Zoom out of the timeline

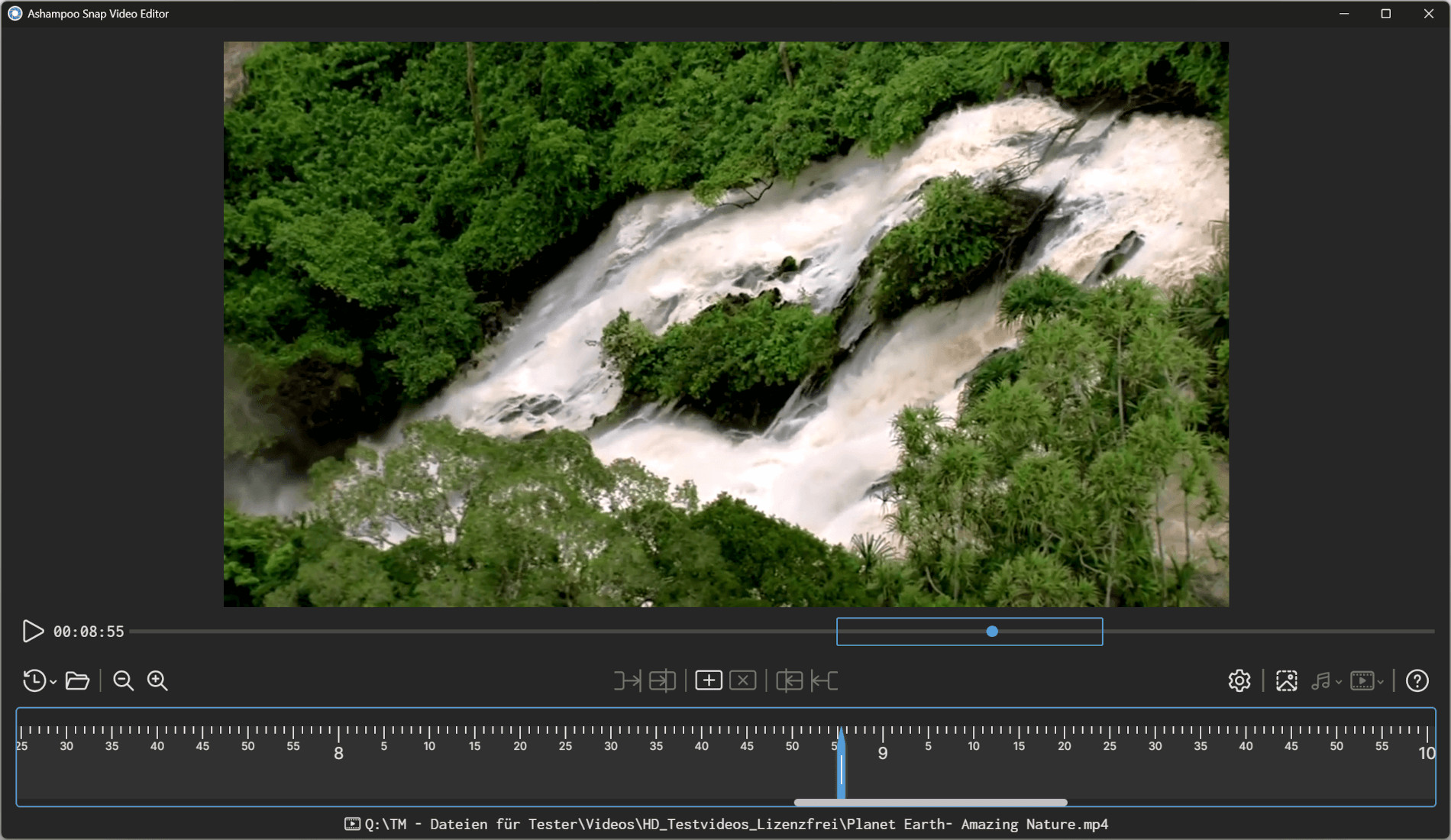coord(123,680)
